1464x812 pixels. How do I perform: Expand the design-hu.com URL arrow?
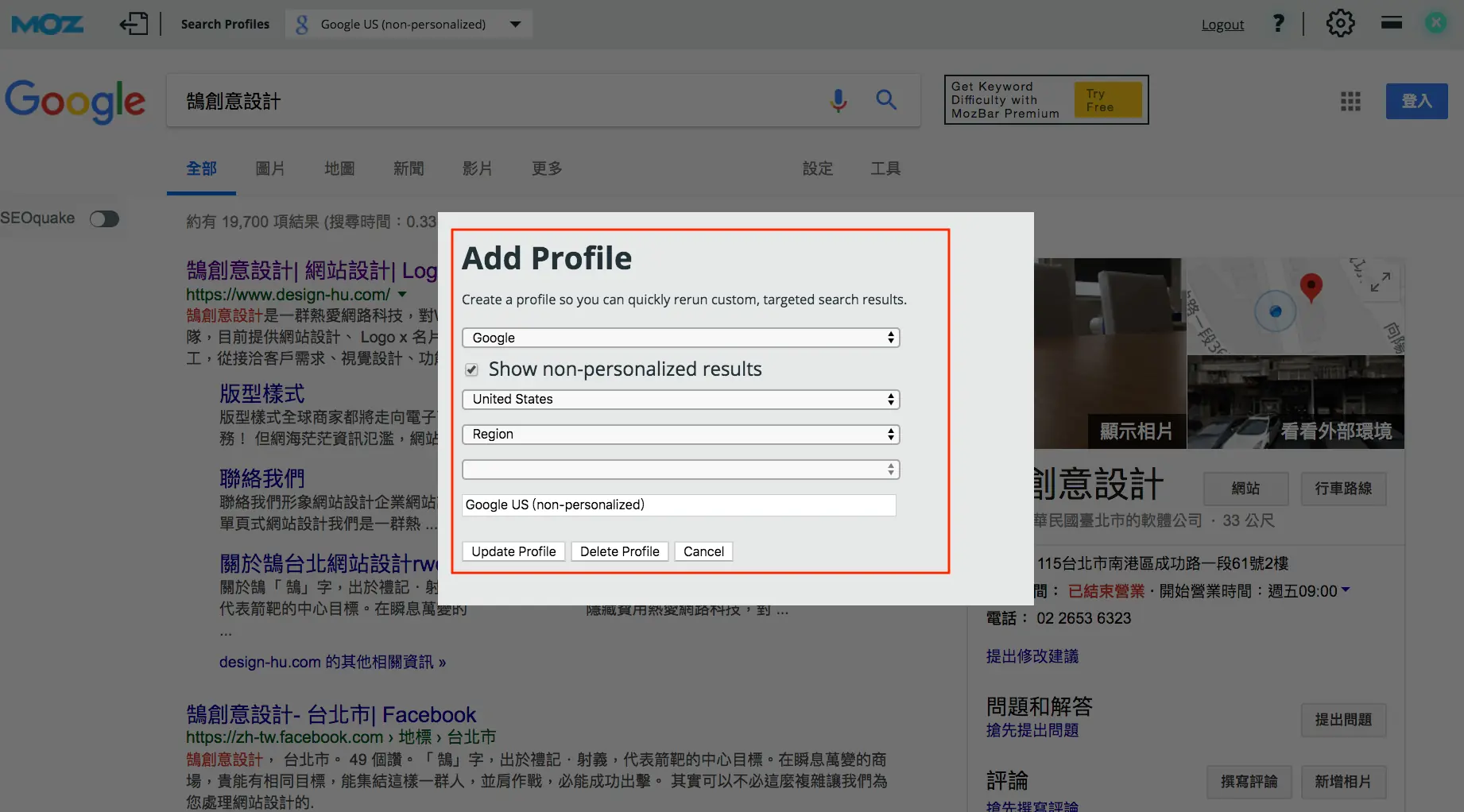coord(402,295)
